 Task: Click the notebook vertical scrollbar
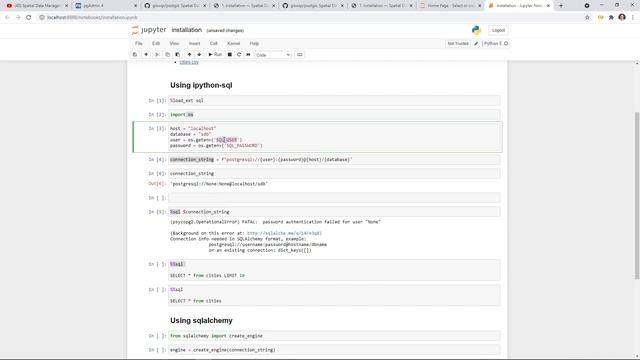coord(637,196)
